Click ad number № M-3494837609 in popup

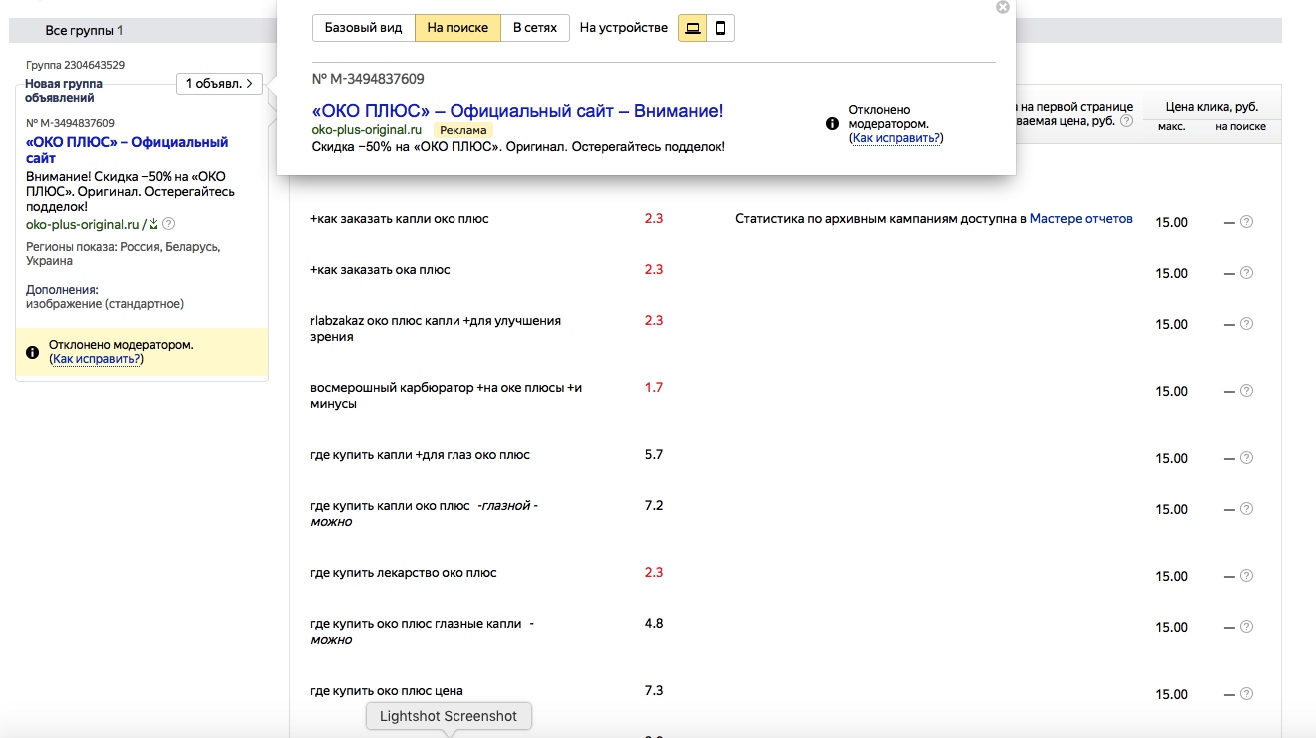click(368, 79)
